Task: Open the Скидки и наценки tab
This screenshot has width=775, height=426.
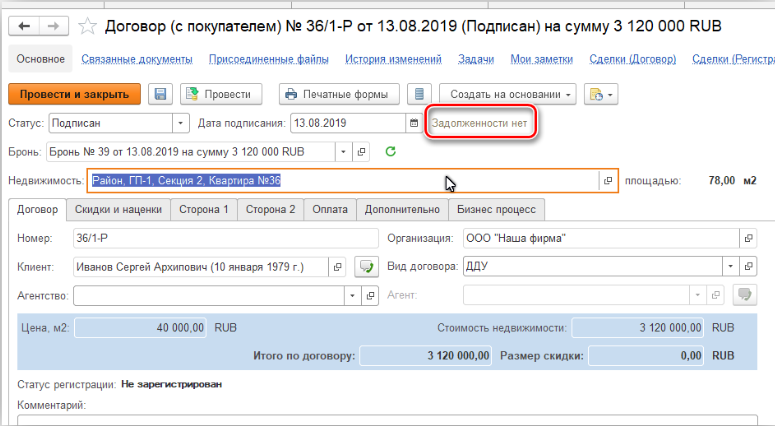Action: tap(119, 210)
